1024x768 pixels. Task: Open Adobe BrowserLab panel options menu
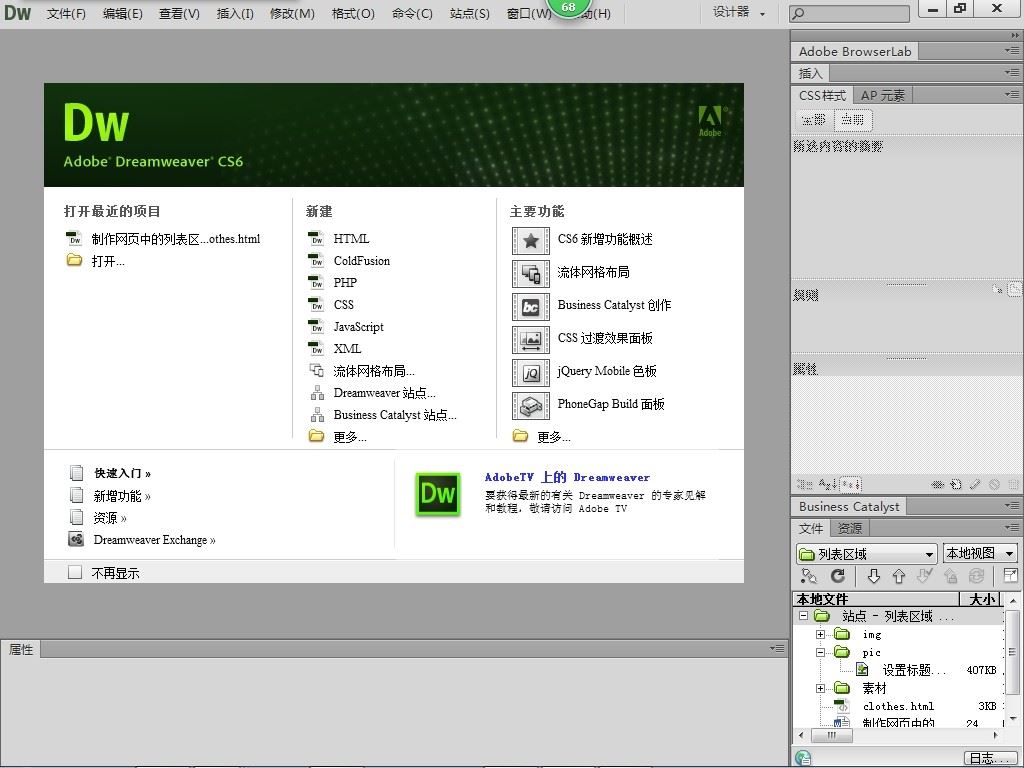point(1012,50)
